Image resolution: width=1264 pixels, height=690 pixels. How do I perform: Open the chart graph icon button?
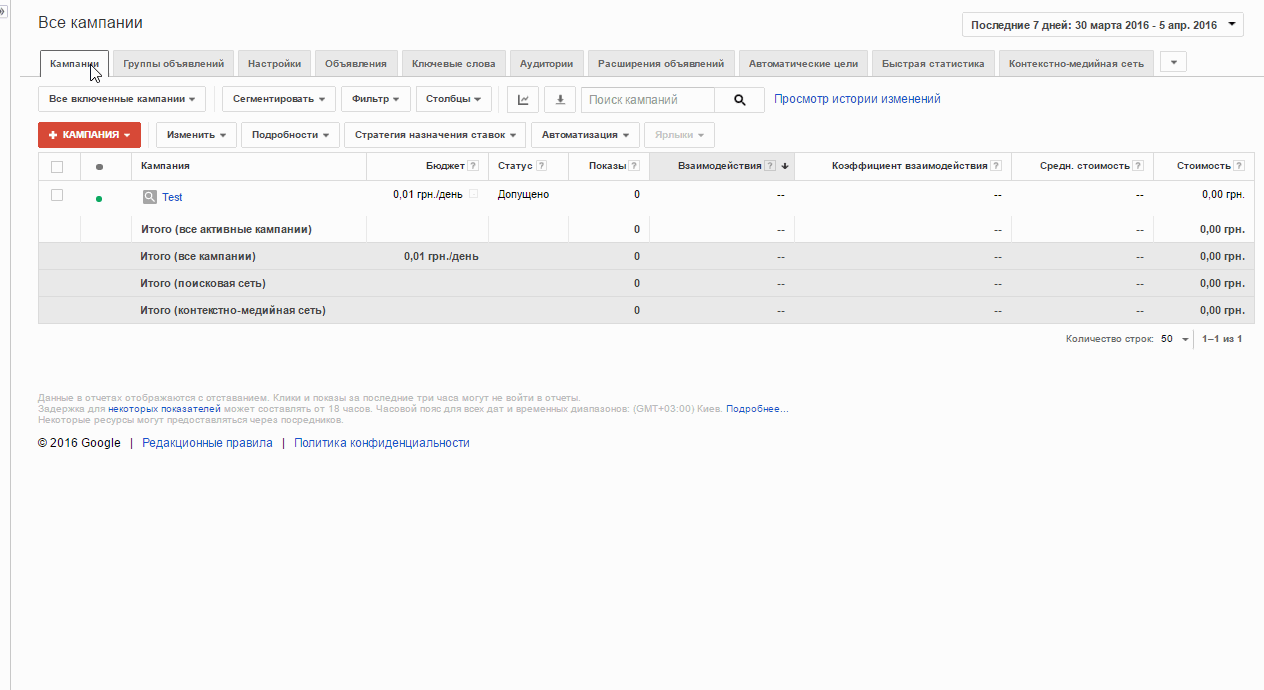(x=523, y=100)
